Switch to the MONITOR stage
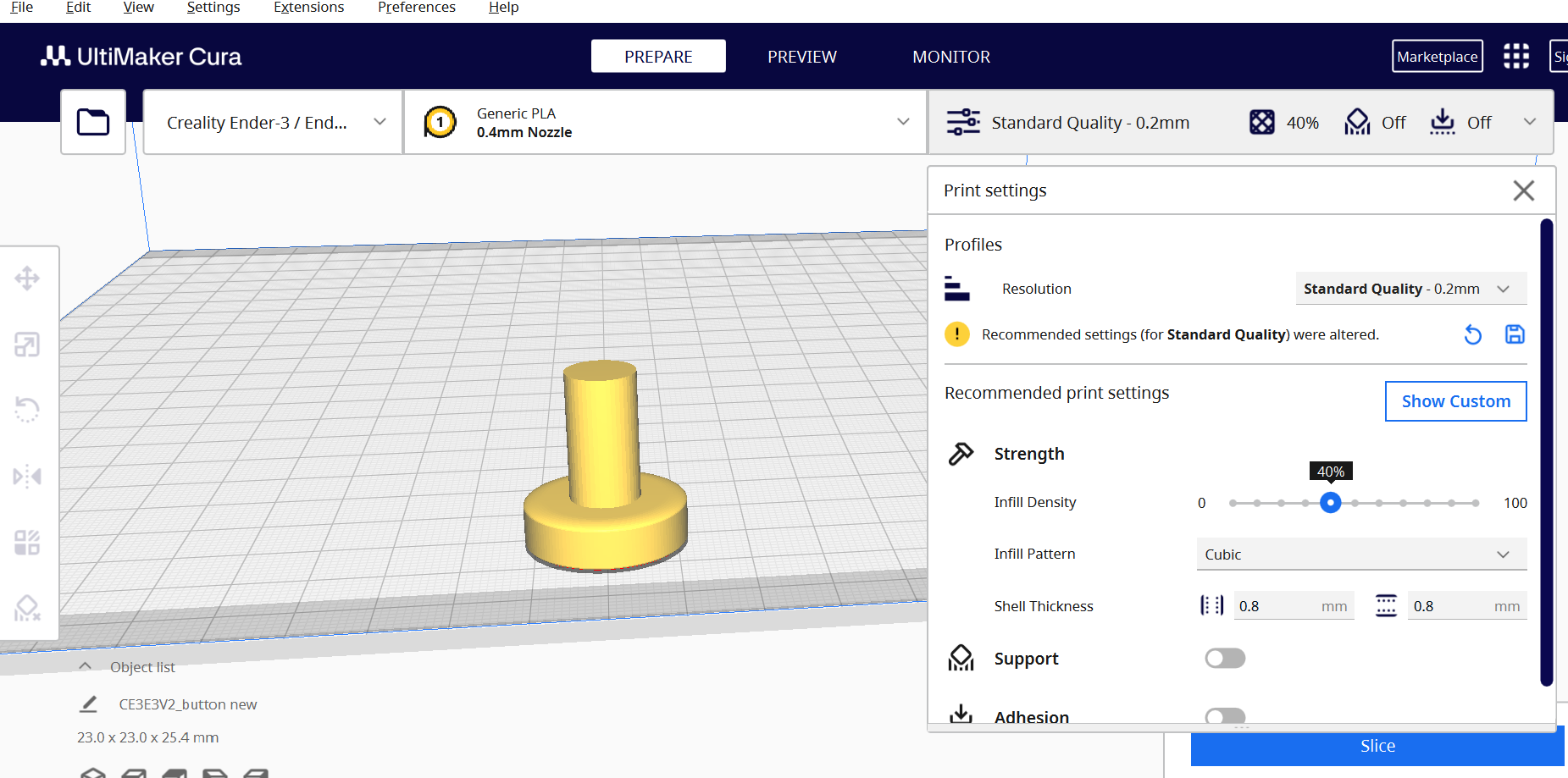Viewport: 1568px width, 778px height. pyautogui.click(x=951, y=56)
